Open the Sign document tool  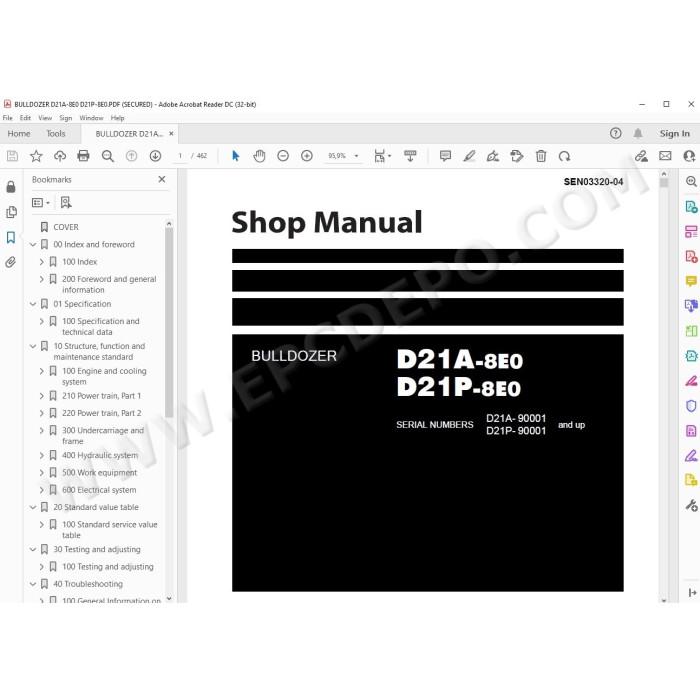pos(493,156)
